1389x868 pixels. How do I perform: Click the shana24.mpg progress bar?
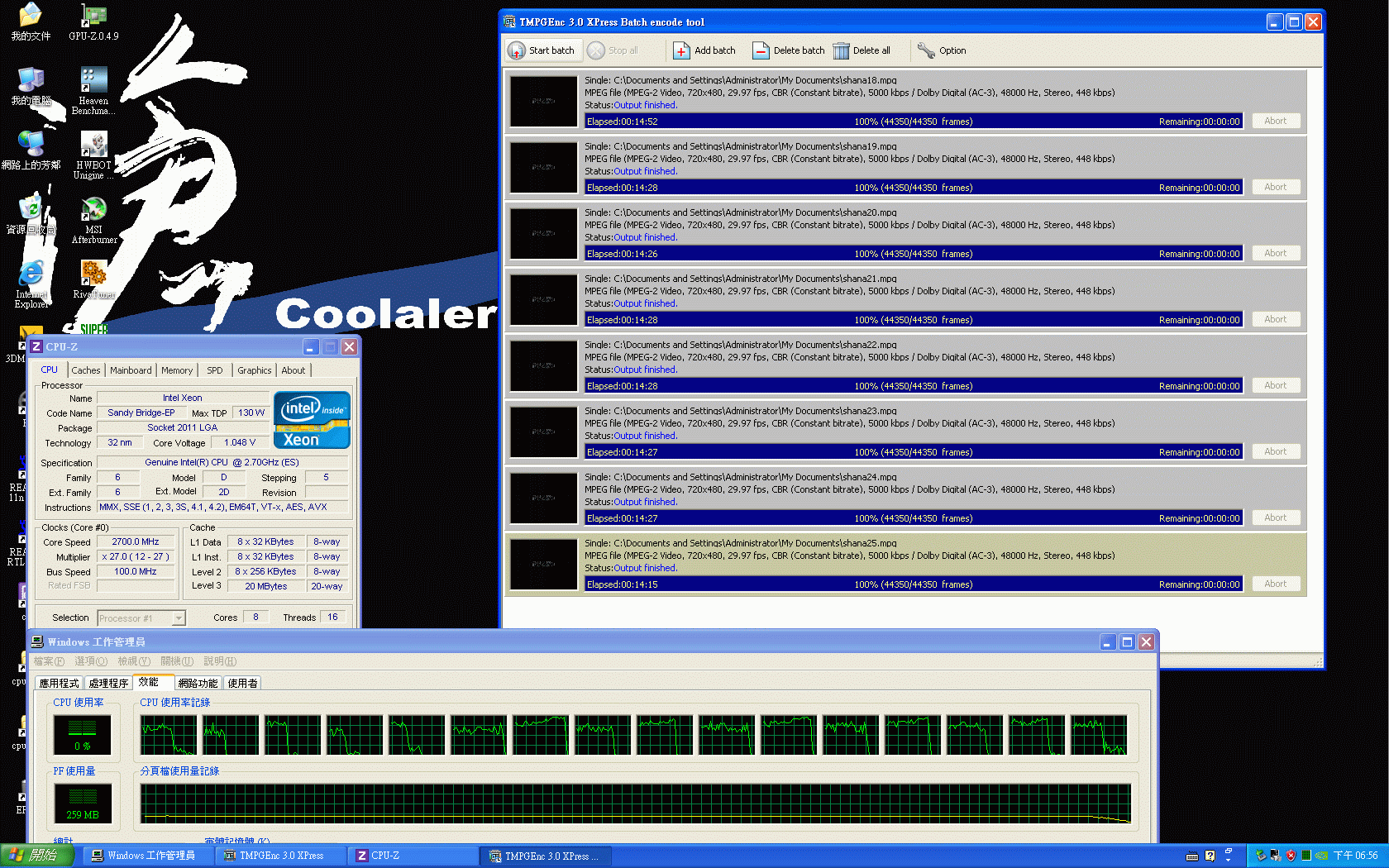[x=914, y=518]
